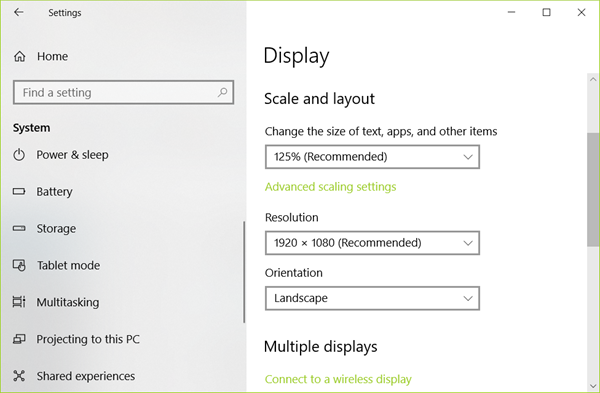The height and width of the screenshot is (393, 600).
Task: Click the Settings window title
Action: [x=65, y=13]
